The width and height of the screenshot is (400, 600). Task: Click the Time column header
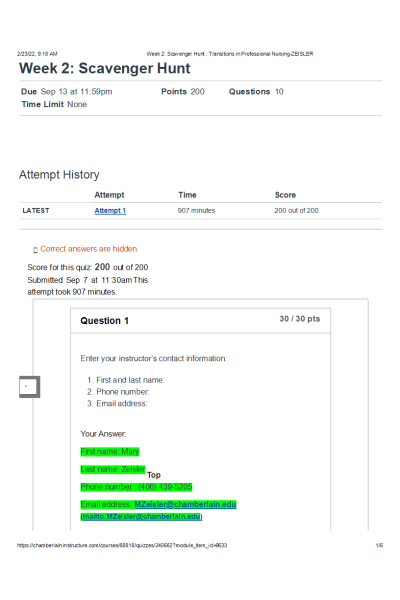187,195
